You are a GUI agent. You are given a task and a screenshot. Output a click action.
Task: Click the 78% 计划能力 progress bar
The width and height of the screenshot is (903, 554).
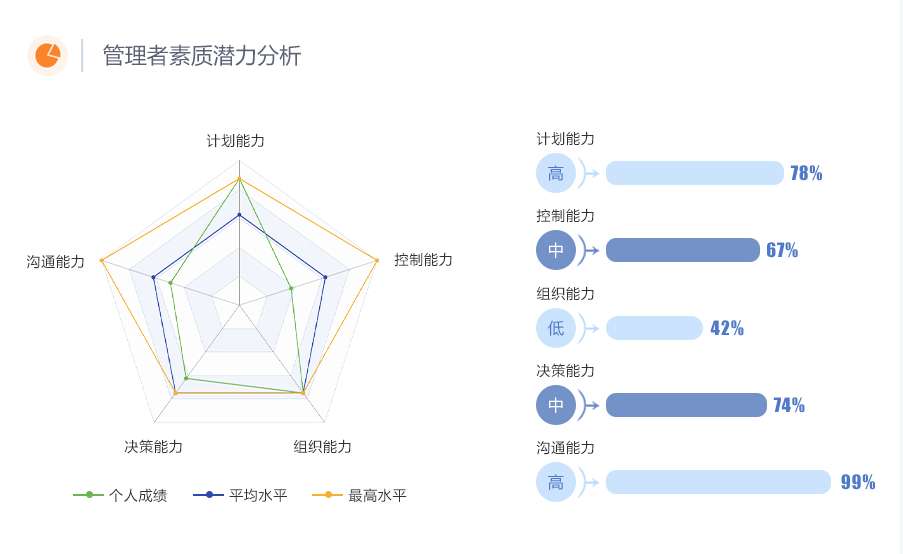tap(694, 173)
